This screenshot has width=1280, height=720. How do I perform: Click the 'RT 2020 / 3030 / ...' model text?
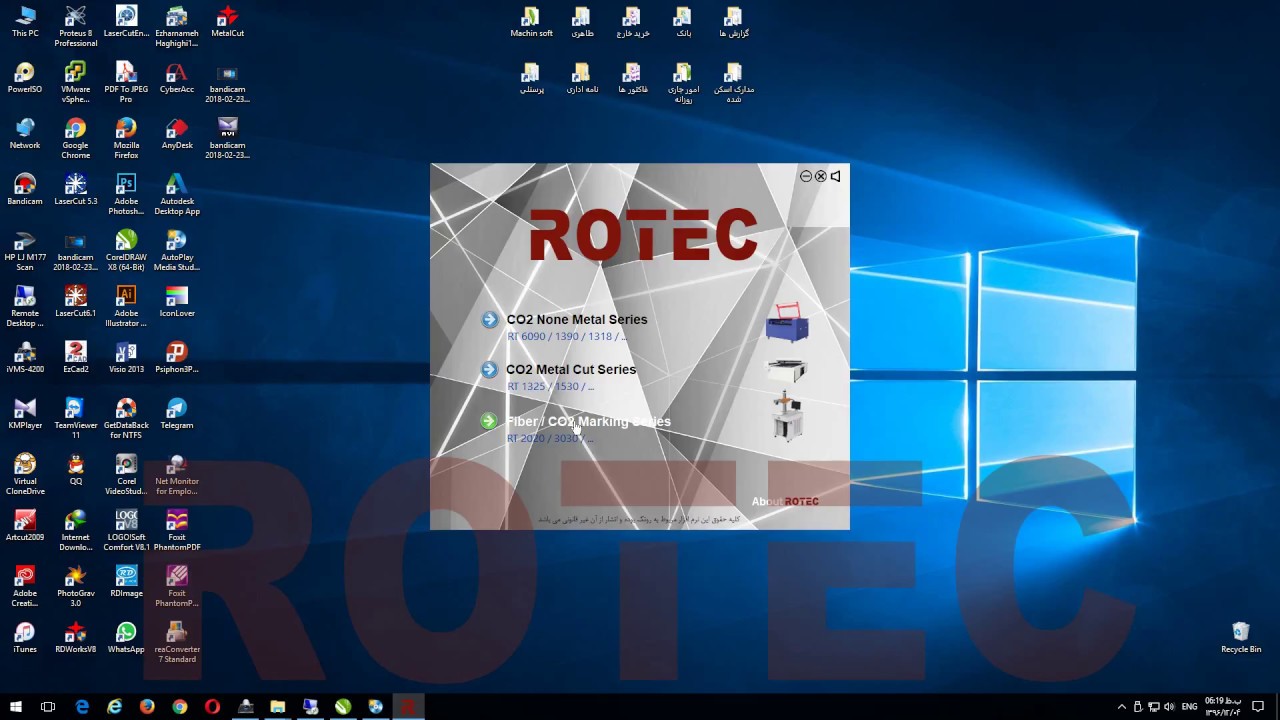coord(550,439)
